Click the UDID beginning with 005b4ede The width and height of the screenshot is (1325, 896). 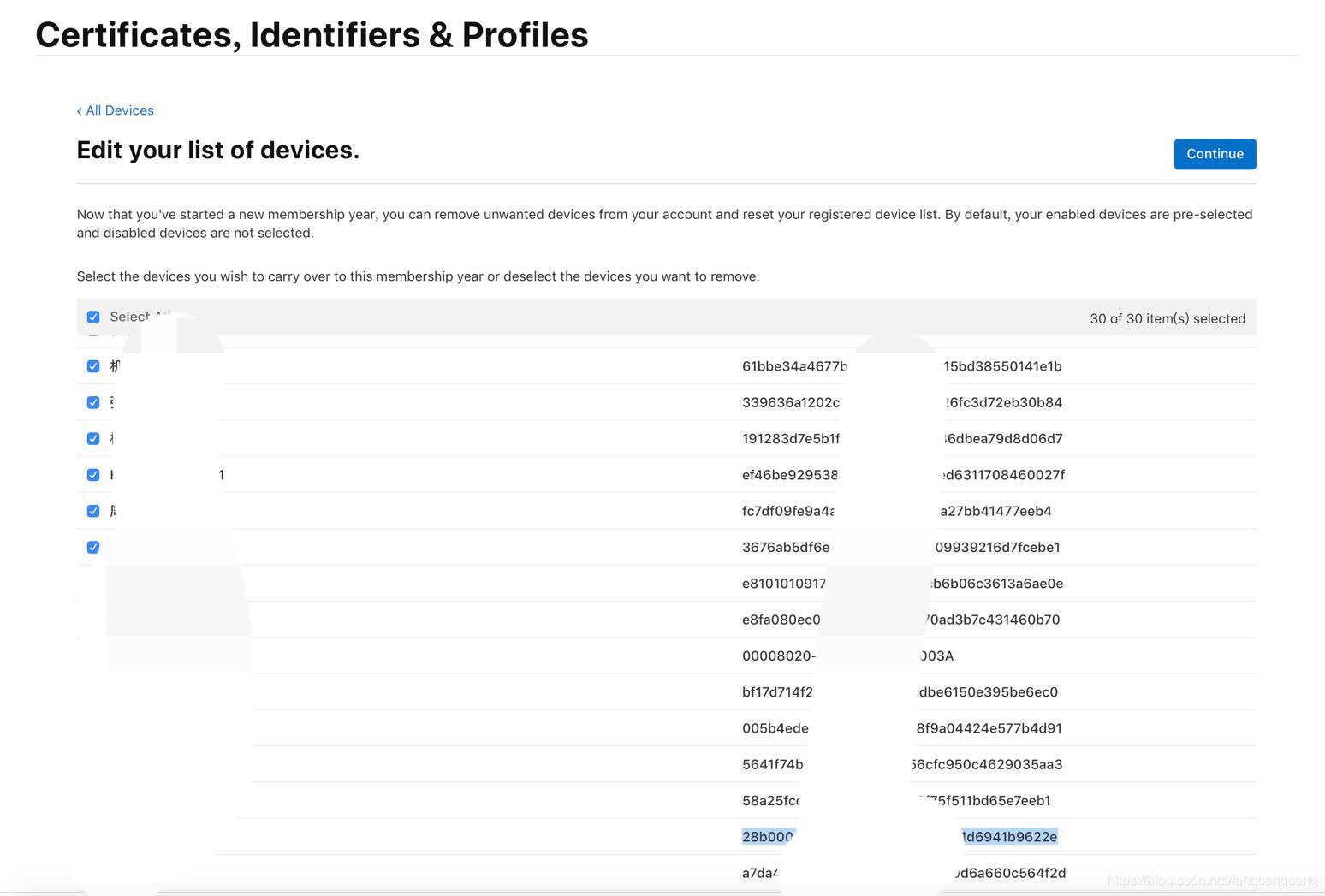[x=775, y=728]
